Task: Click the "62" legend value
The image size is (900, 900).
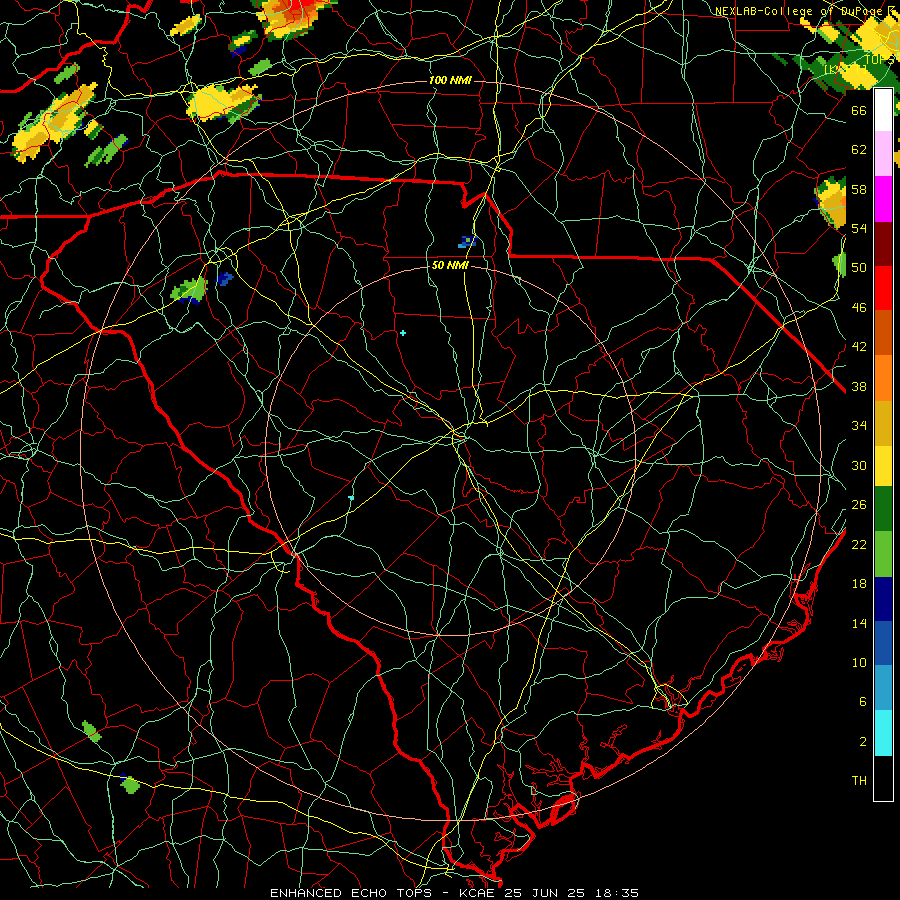Action: (859, 150)
